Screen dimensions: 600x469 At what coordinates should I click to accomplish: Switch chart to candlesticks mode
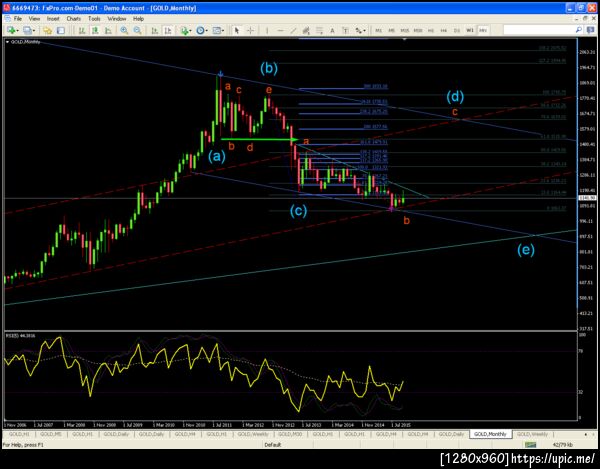95,30
